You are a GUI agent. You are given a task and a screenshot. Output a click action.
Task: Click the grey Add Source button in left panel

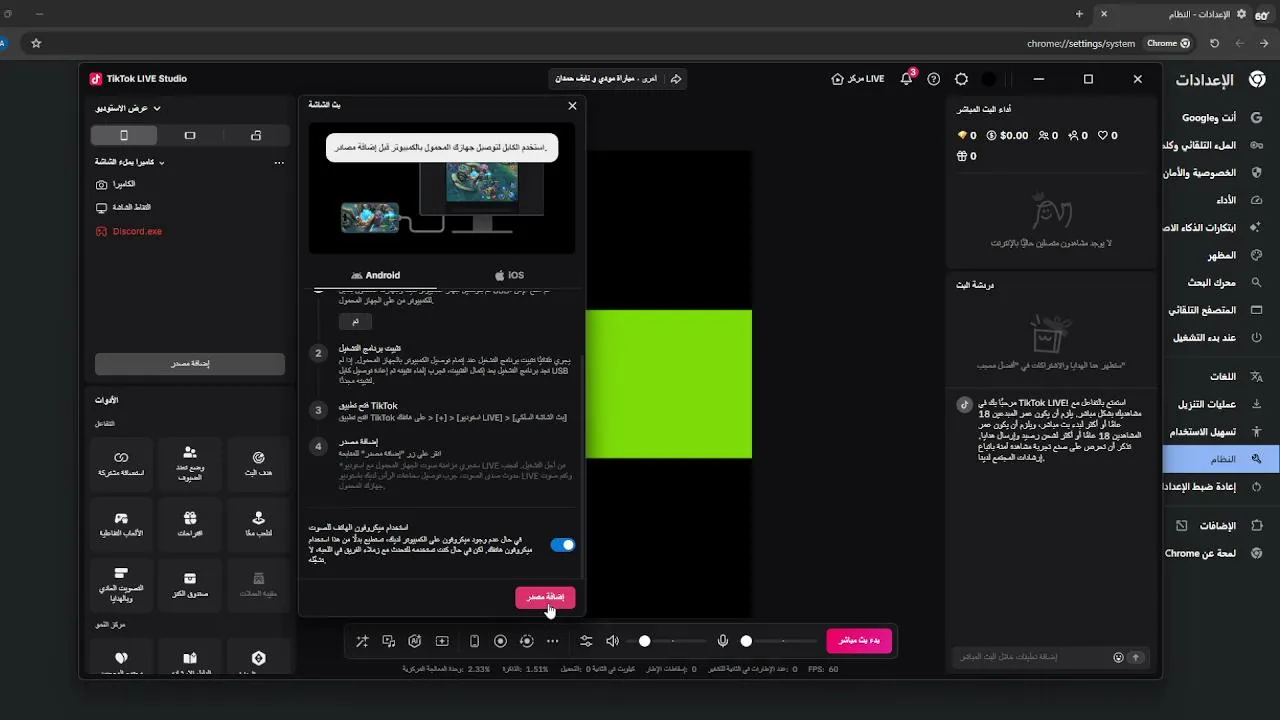coord(190,364)
